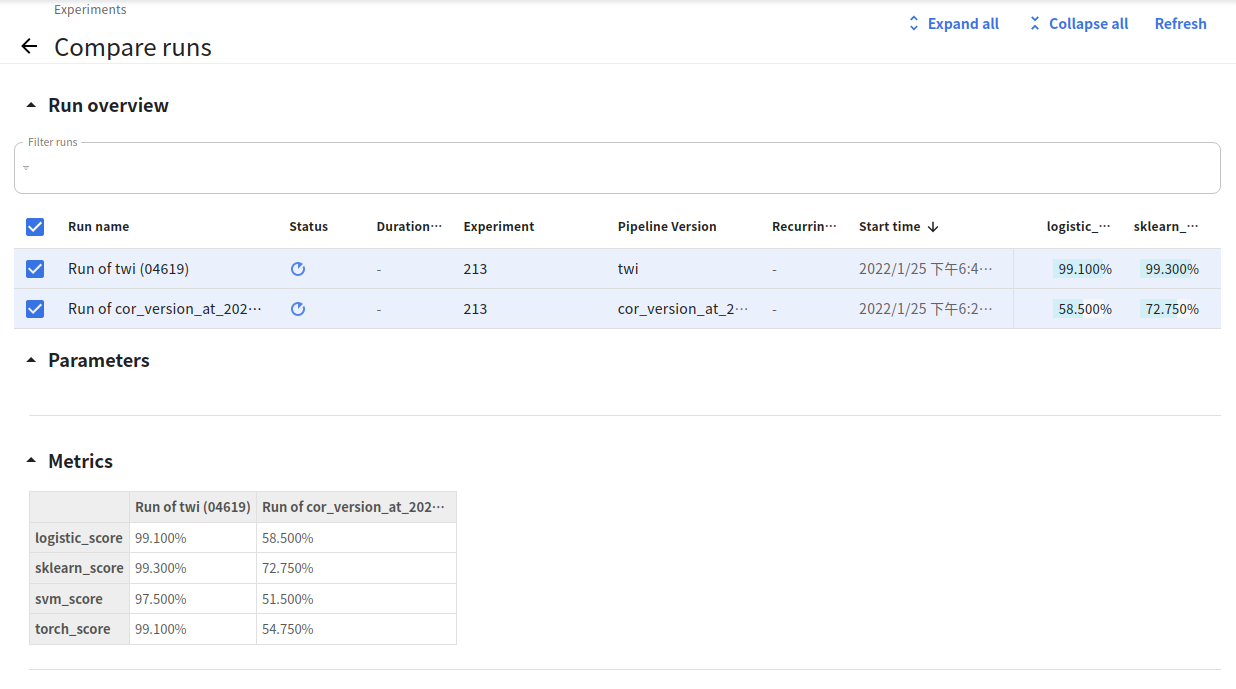The image size is (1236, 689).
Task: Collapse the Metrics section
Action: pos(31,462)
